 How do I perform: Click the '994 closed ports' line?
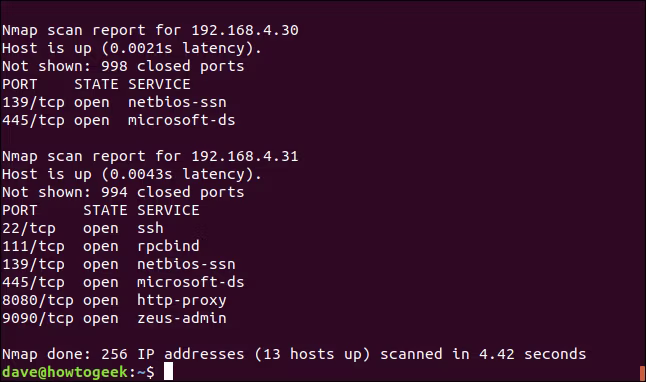[123, 192]
